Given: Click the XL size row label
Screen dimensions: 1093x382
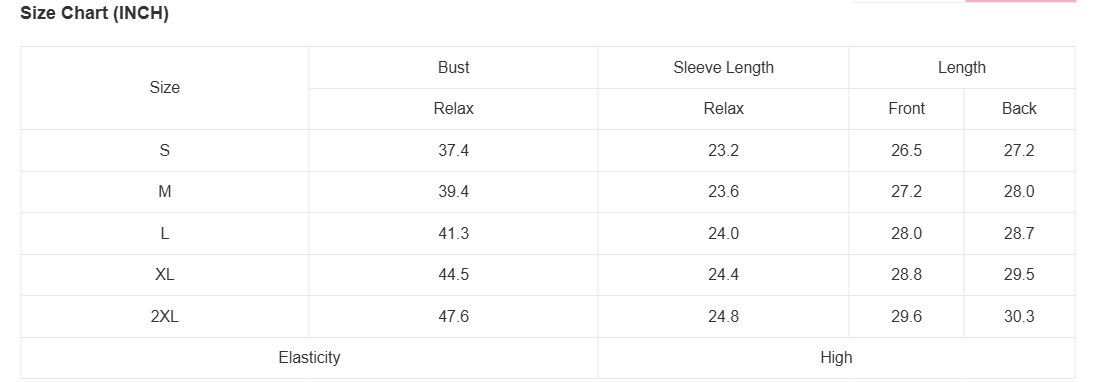Looking at the screenshot, I should (165, 275).
